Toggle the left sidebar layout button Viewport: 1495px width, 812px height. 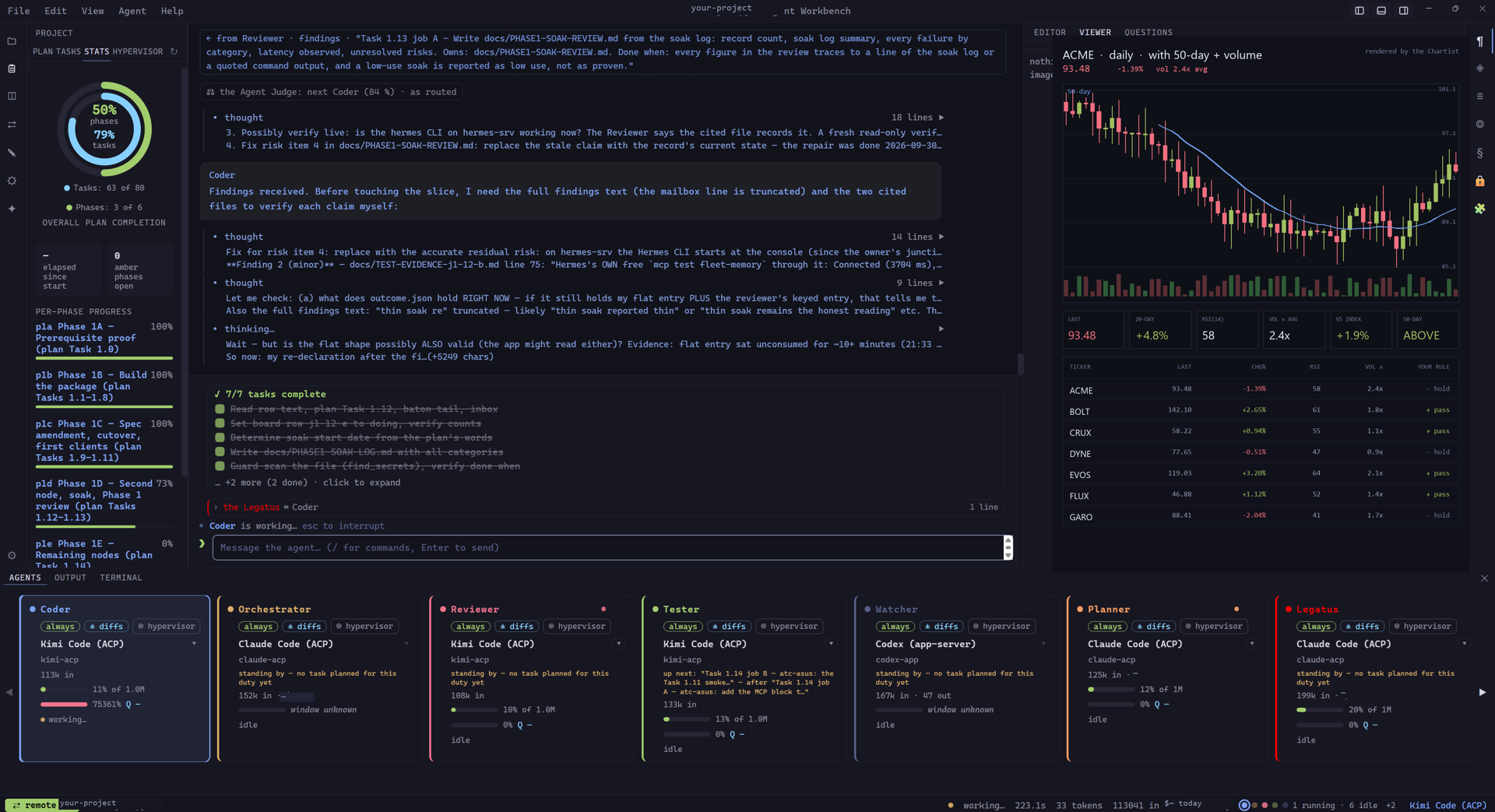coord(1360,11)
